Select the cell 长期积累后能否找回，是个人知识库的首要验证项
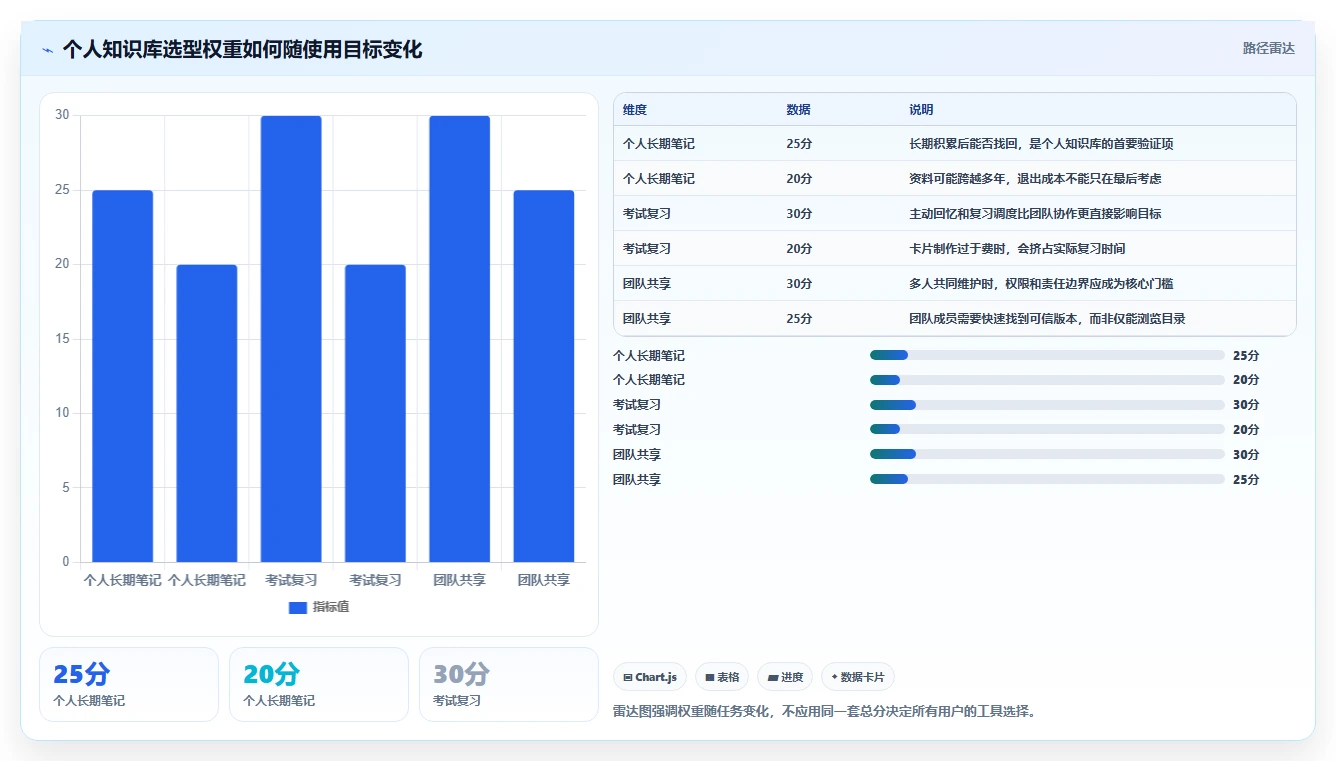This screenshot has width=1336, height=761. 1041,144
